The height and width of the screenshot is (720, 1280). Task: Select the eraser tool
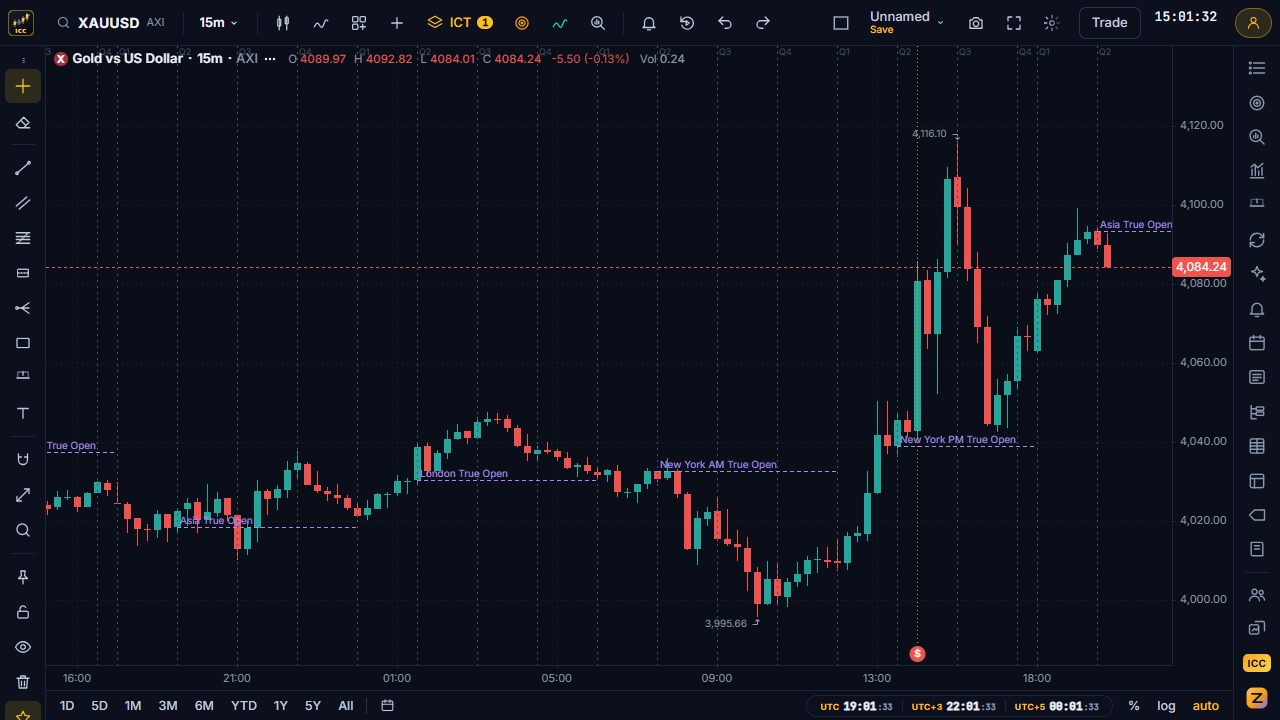[x=23, y=123]
